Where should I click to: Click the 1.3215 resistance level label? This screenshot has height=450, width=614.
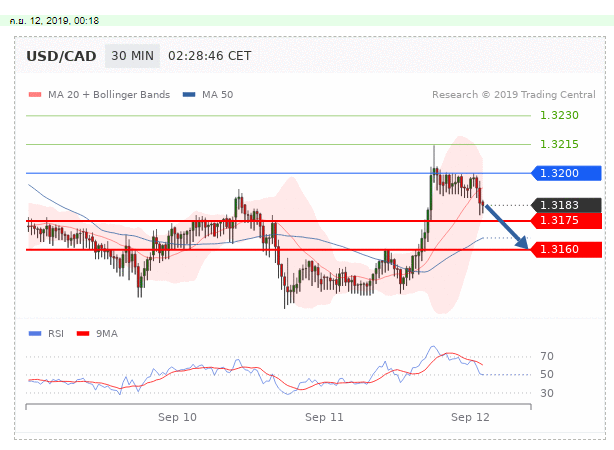click(559, 144)
